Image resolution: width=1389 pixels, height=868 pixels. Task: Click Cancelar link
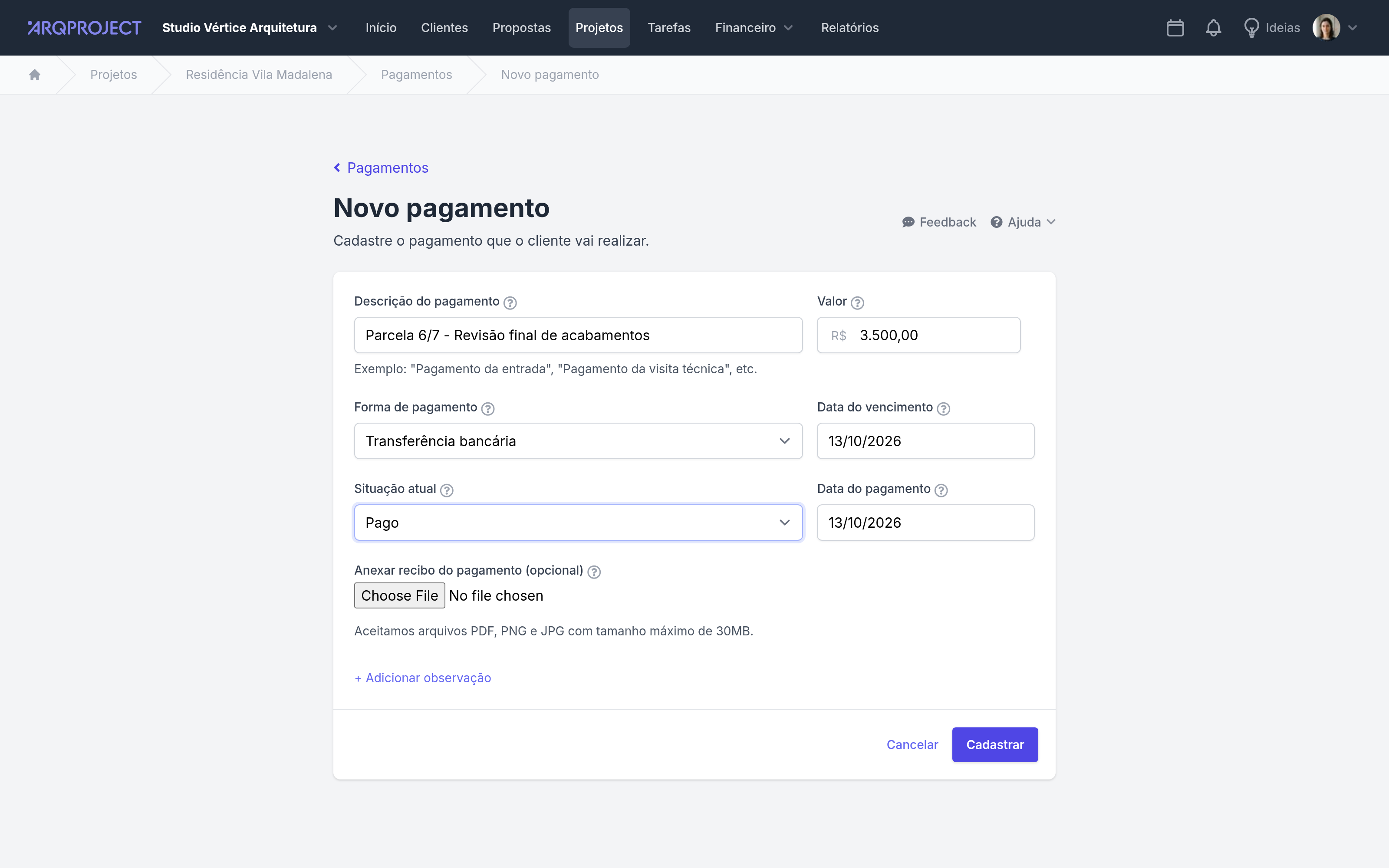pos(912,745)
